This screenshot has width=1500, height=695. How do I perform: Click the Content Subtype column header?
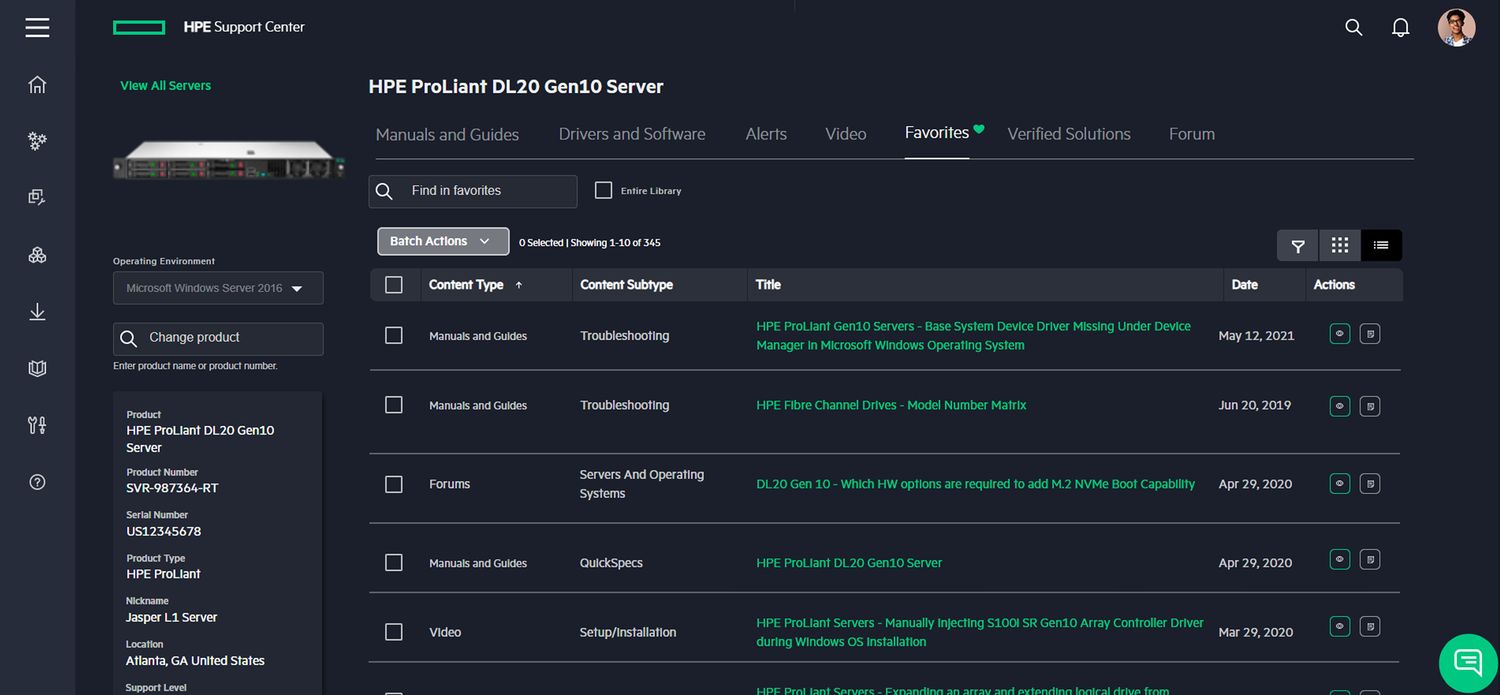tap(626, 285)
